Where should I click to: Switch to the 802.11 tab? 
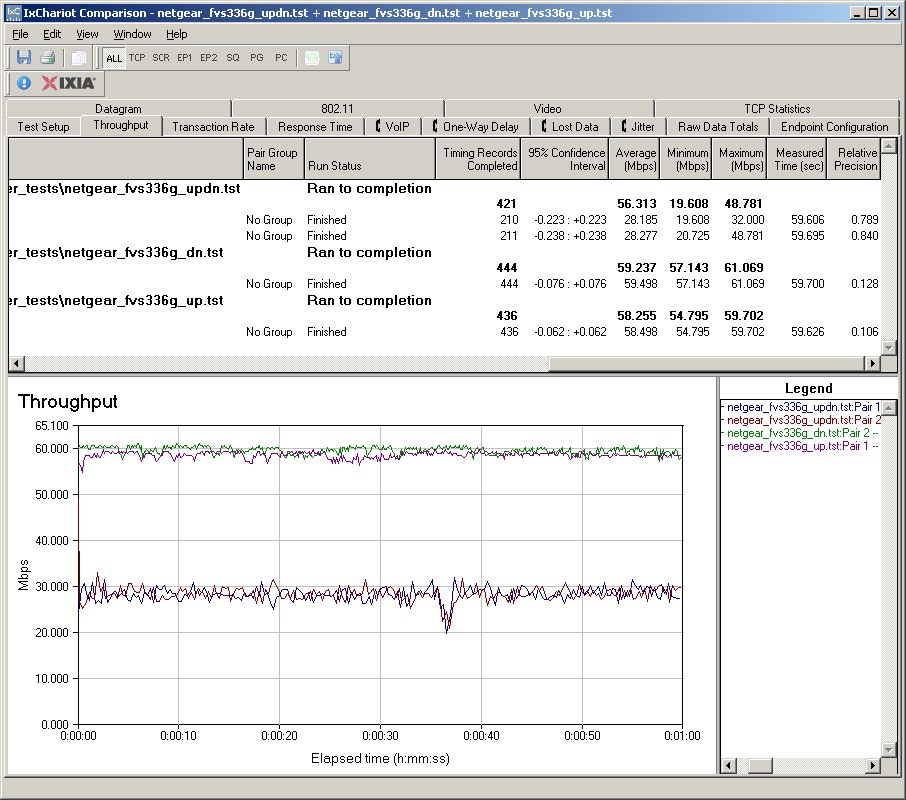pyautogui.click(x=337, y=109)
